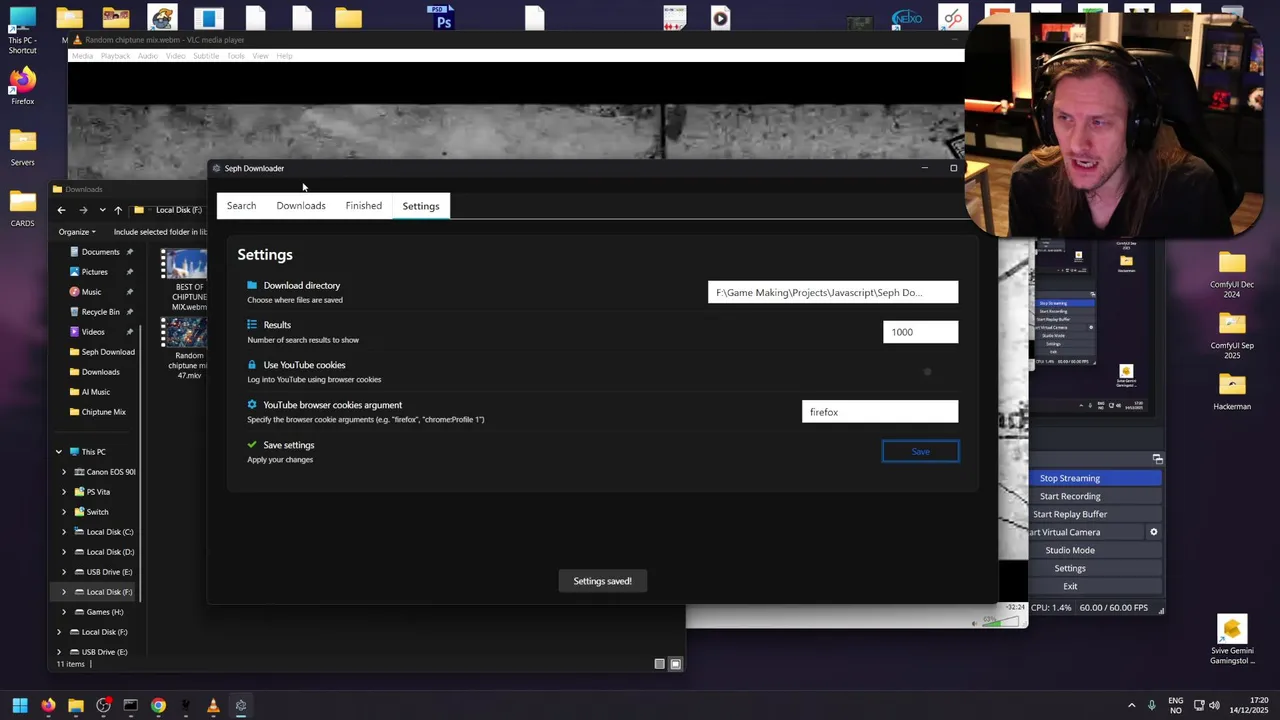This screenshot has width=1280, height=720.
Task: Open the Photoshop PSD file on the desktop
Action: (x=443, y=17)
